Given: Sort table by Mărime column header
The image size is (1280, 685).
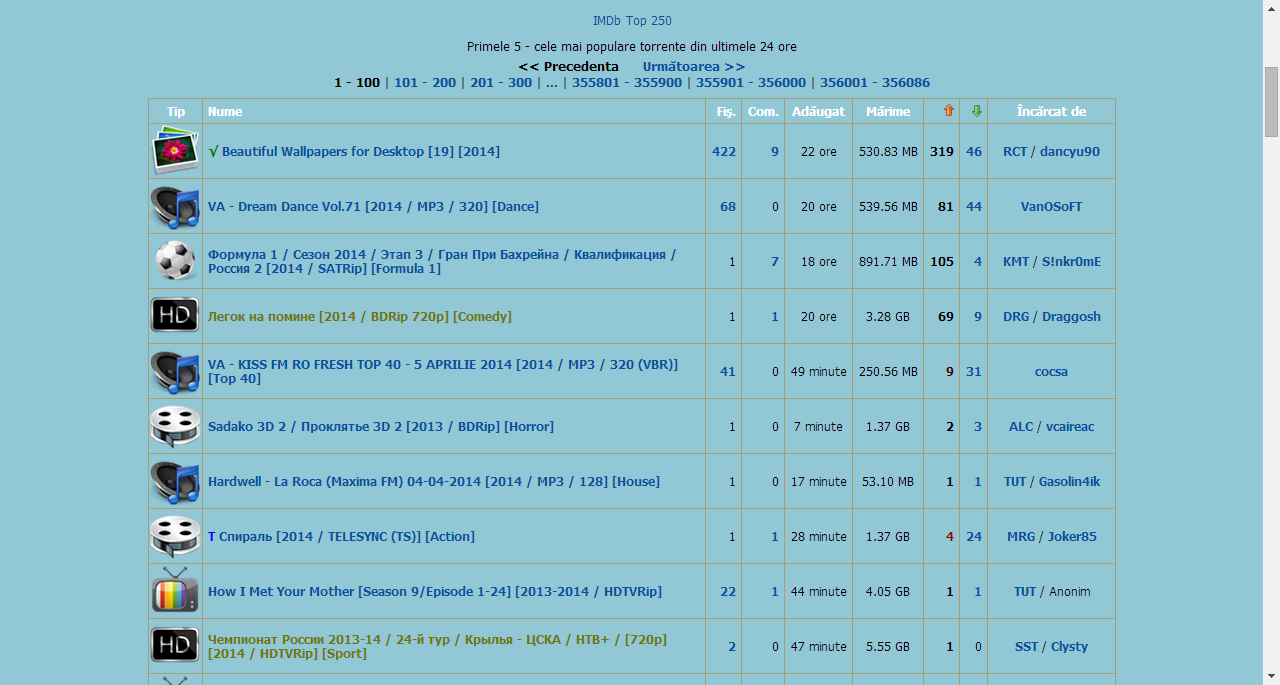Looking at the screenshot, I should click(x=888, y=111).
